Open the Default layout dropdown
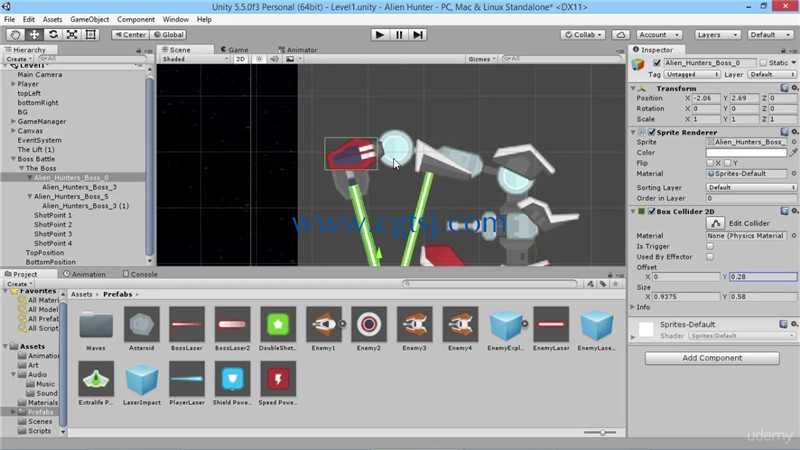The width and height of the screenshot is (800, 450). point(770,35)
